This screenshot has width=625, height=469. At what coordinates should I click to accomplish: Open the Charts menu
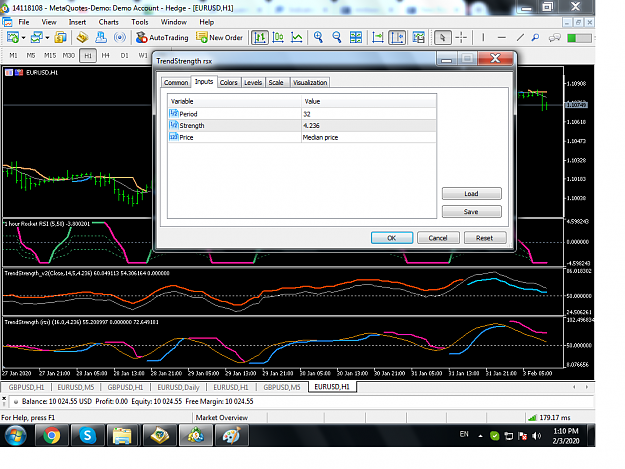click(x=108, y=22)
